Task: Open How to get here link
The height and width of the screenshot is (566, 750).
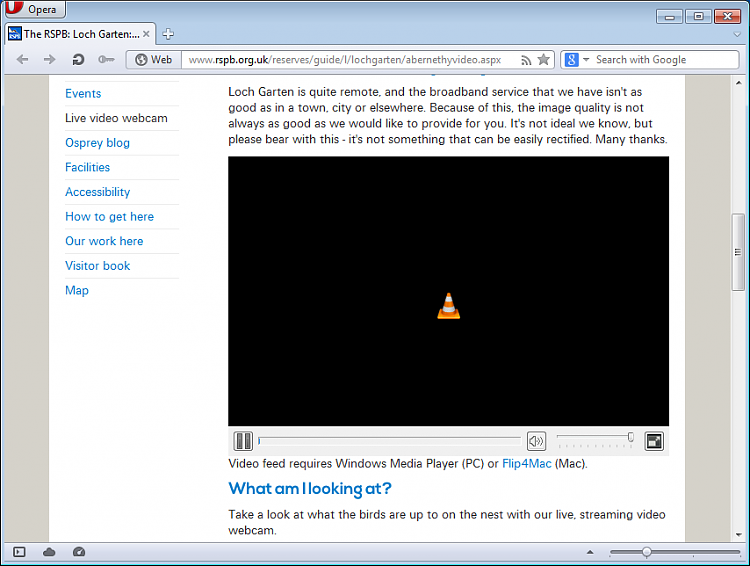Action: click(x=110, y=217)
